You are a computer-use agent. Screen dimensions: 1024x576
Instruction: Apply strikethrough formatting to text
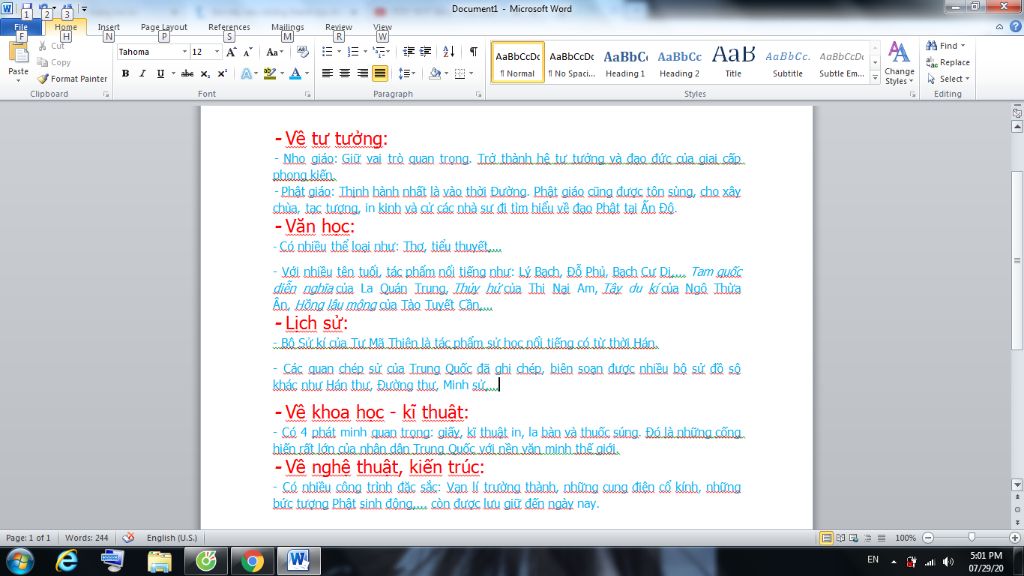click(186, 74)
